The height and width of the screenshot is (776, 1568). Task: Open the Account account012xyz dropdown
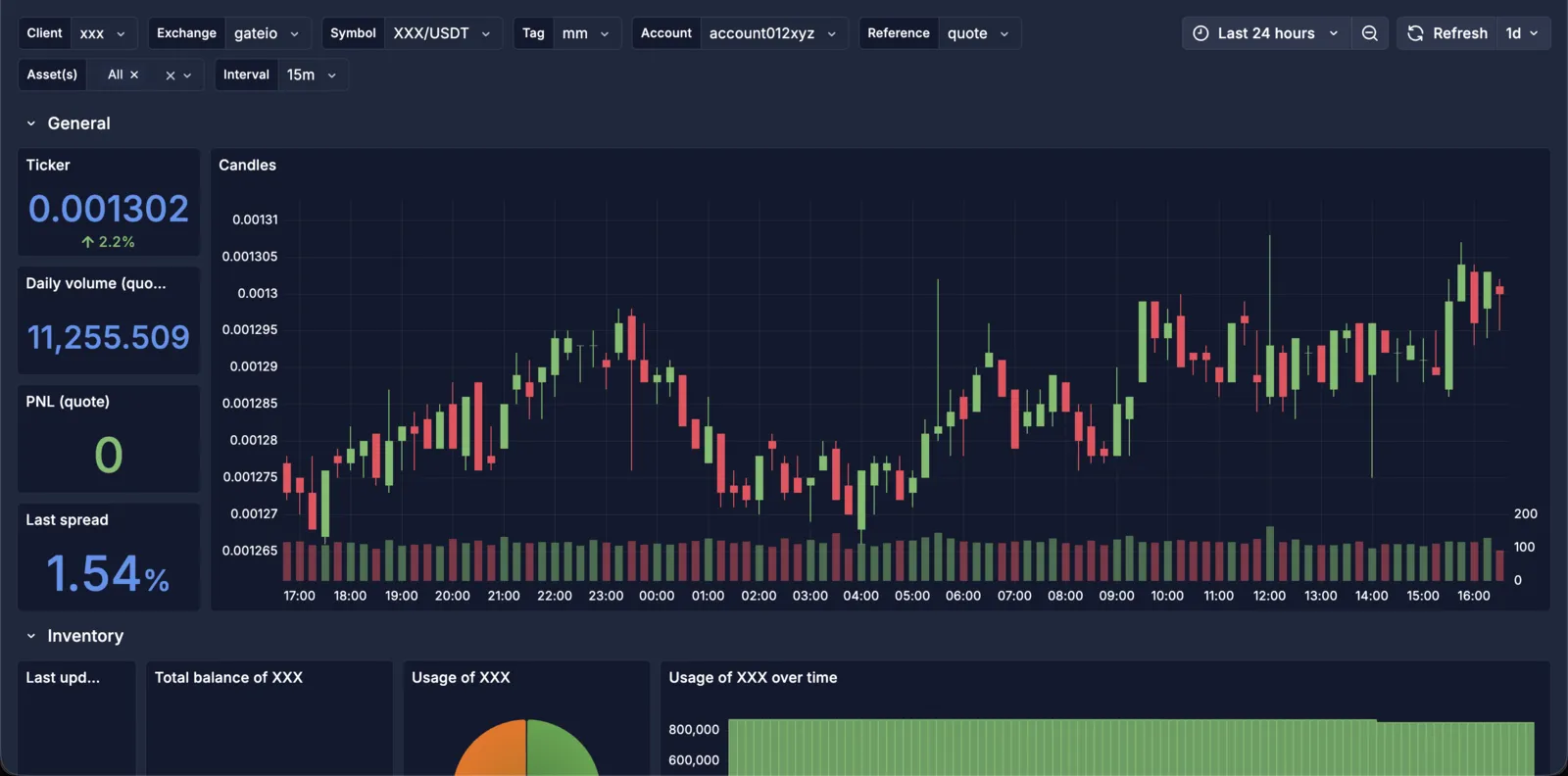pyautogui.click(x=773, y=33)
